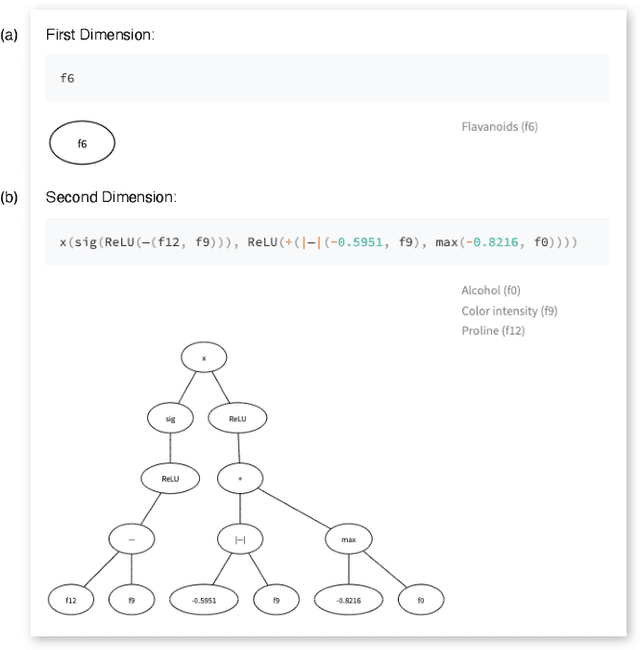Viewport: 640px width, 650px height.
Task: Select the root x node of the tree
Action: (204, 357)
